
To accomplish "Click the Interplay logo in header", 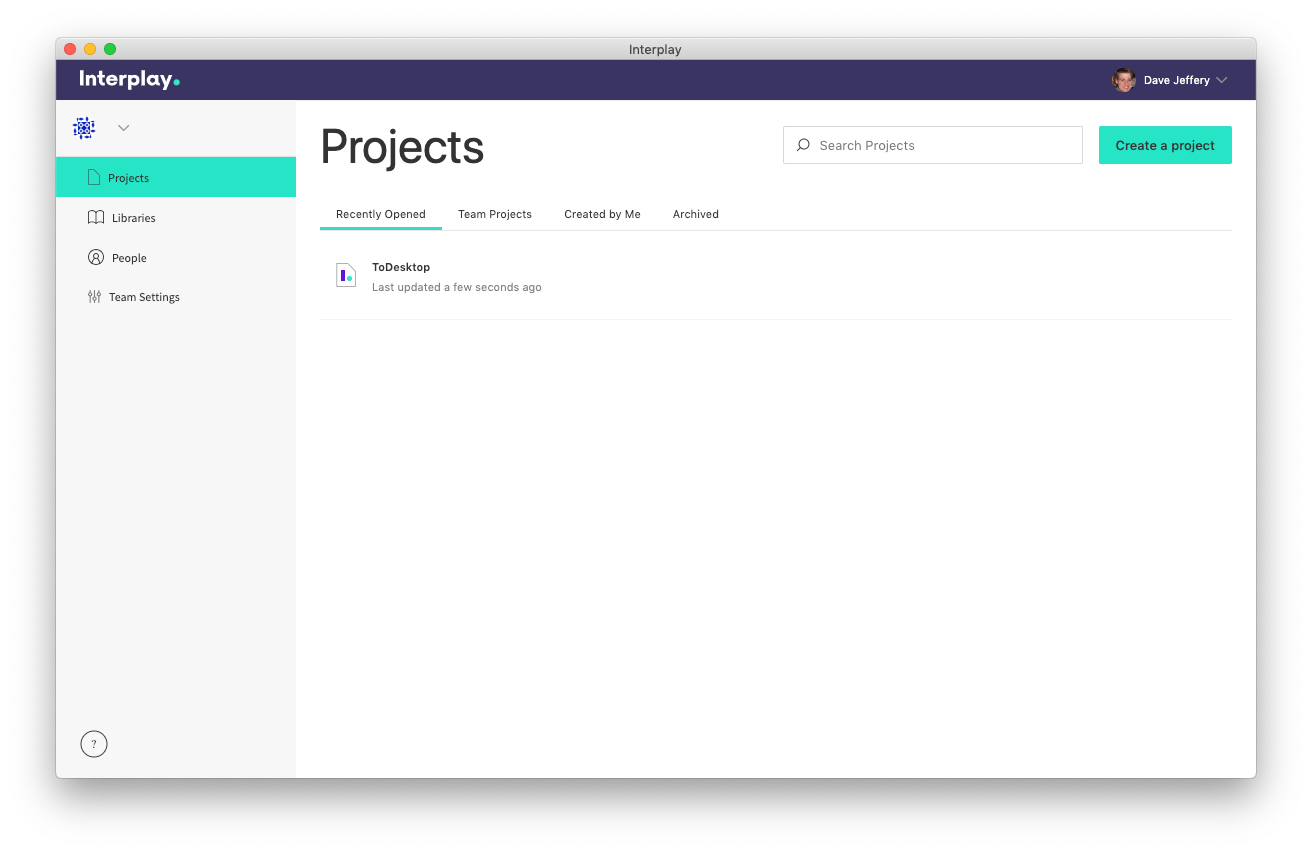I will point(129,80).
